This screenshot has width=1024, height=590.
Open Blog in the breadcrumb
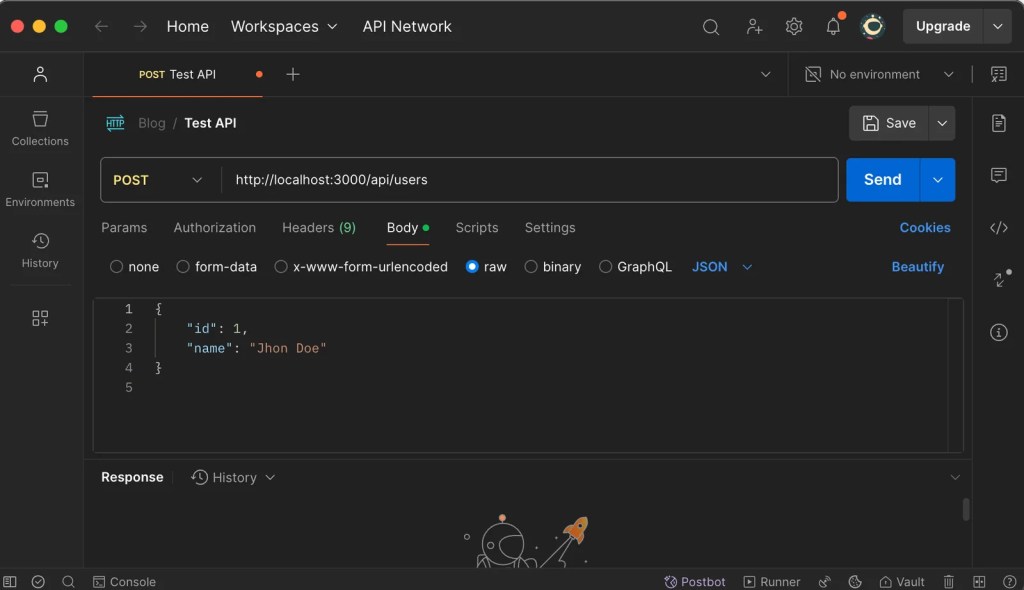point(152,123)
